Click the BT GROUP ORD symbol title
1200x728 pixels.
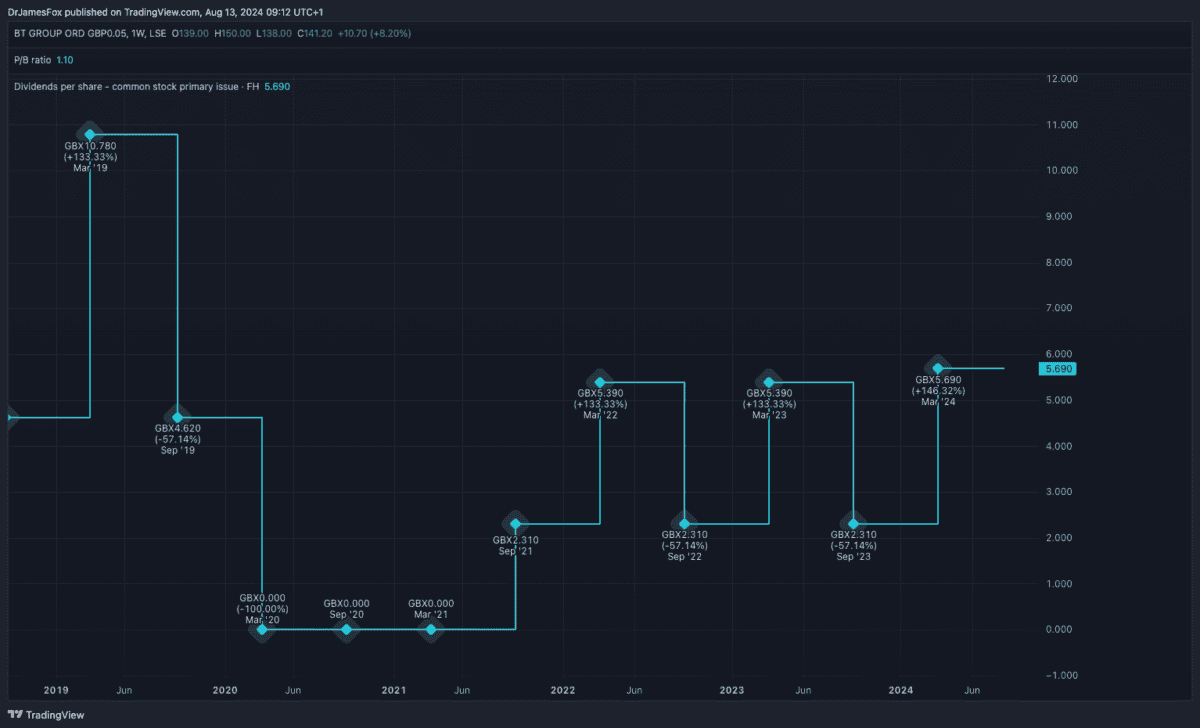pos(90,33)
